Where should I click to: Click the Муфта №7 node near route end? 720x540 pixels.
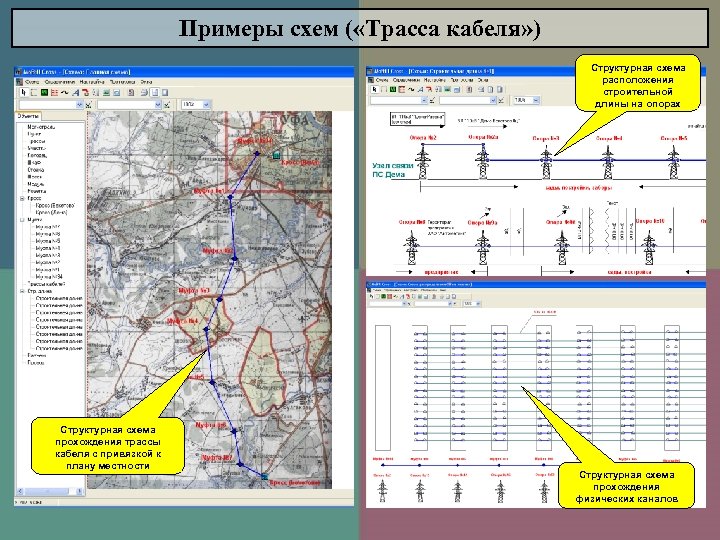point(240,464)
